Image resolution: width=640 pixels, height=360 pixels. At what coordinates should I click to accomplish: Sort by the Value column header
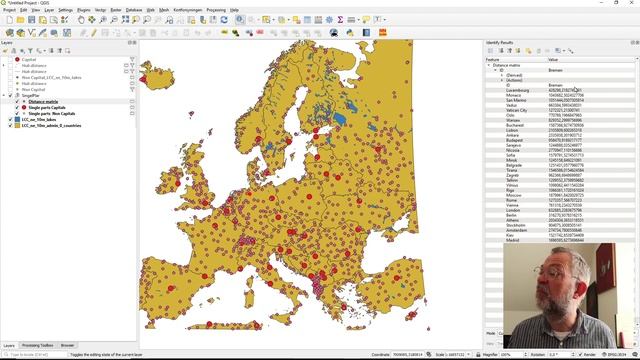591,60
